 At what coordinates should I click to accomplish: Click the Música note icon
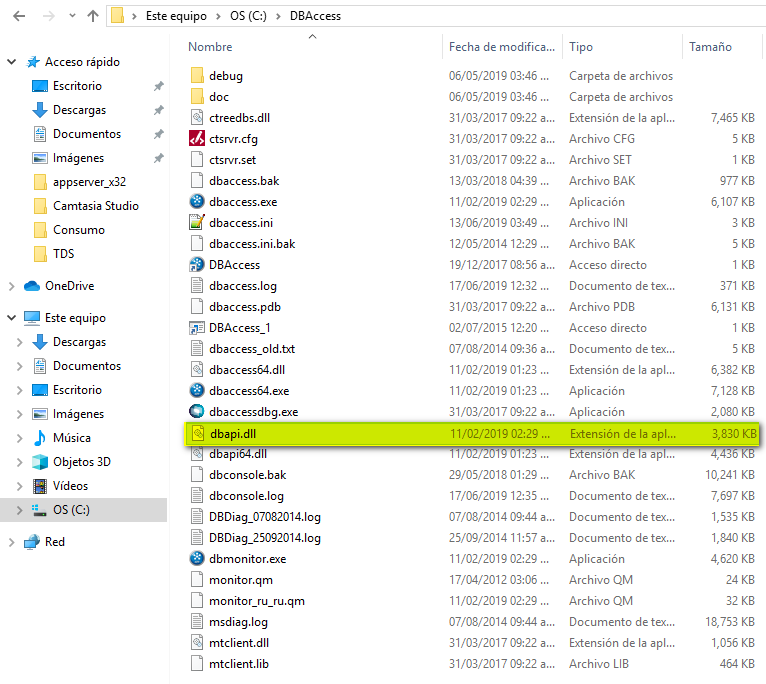pyautogui.click(x=40, y=438)
